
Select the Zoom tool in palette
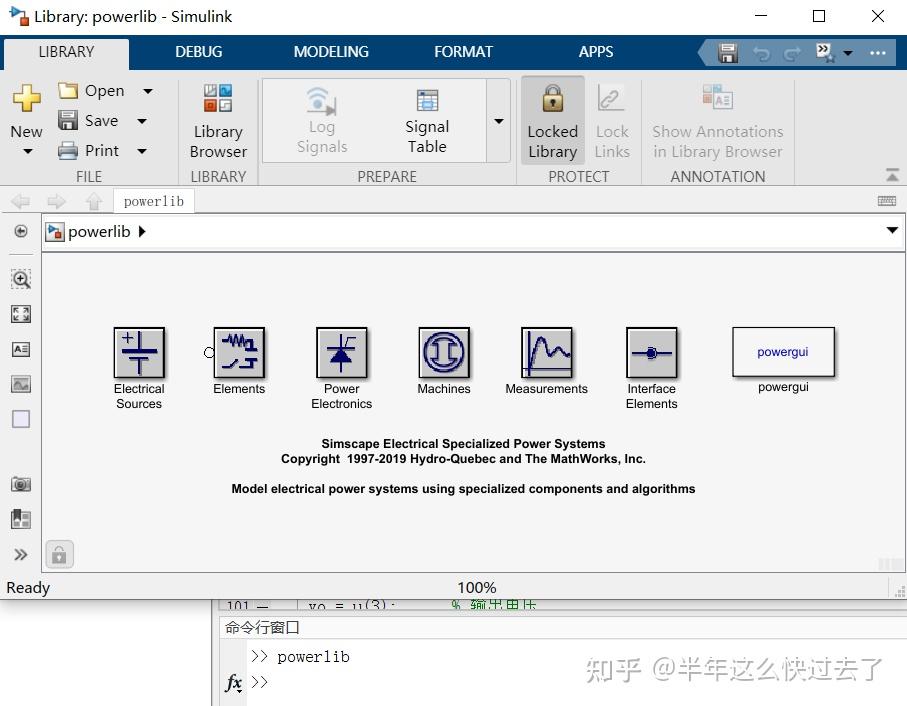(x=21, y=279)
